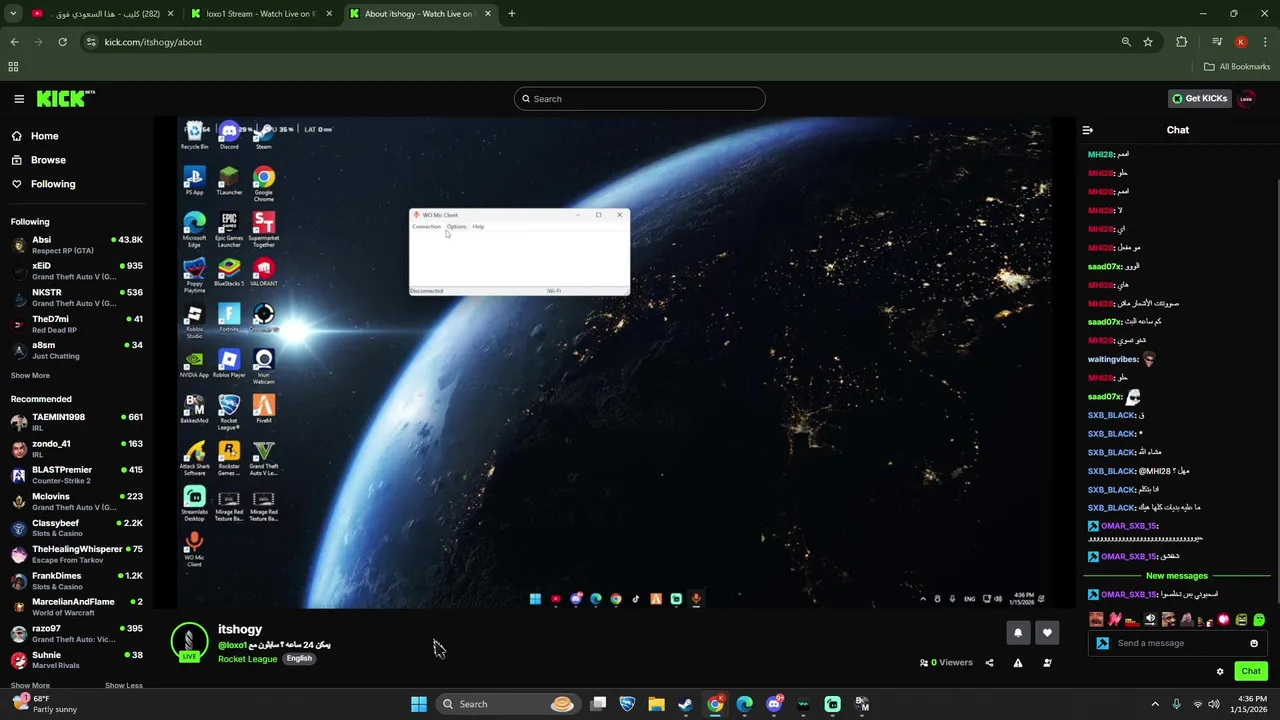
Task: Open the Kick hamburger sidebar menu
Action: click(x=19, y=99)
